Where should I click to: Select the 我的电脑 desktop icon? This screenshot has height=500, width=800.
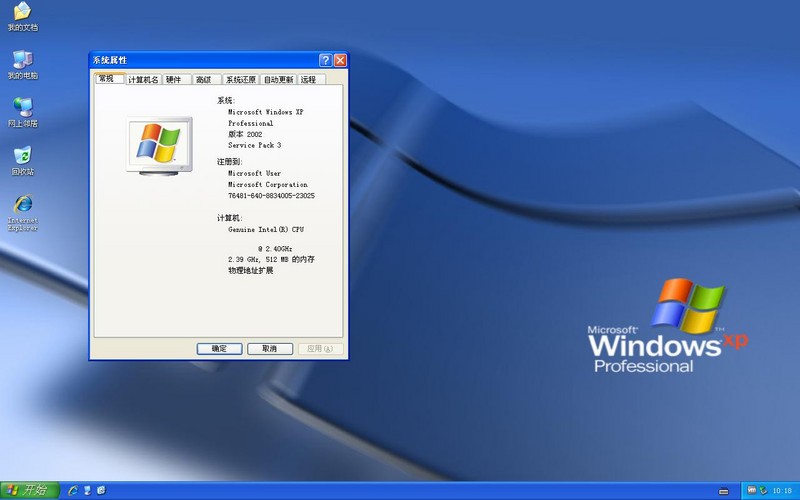(x=22, y=65)
